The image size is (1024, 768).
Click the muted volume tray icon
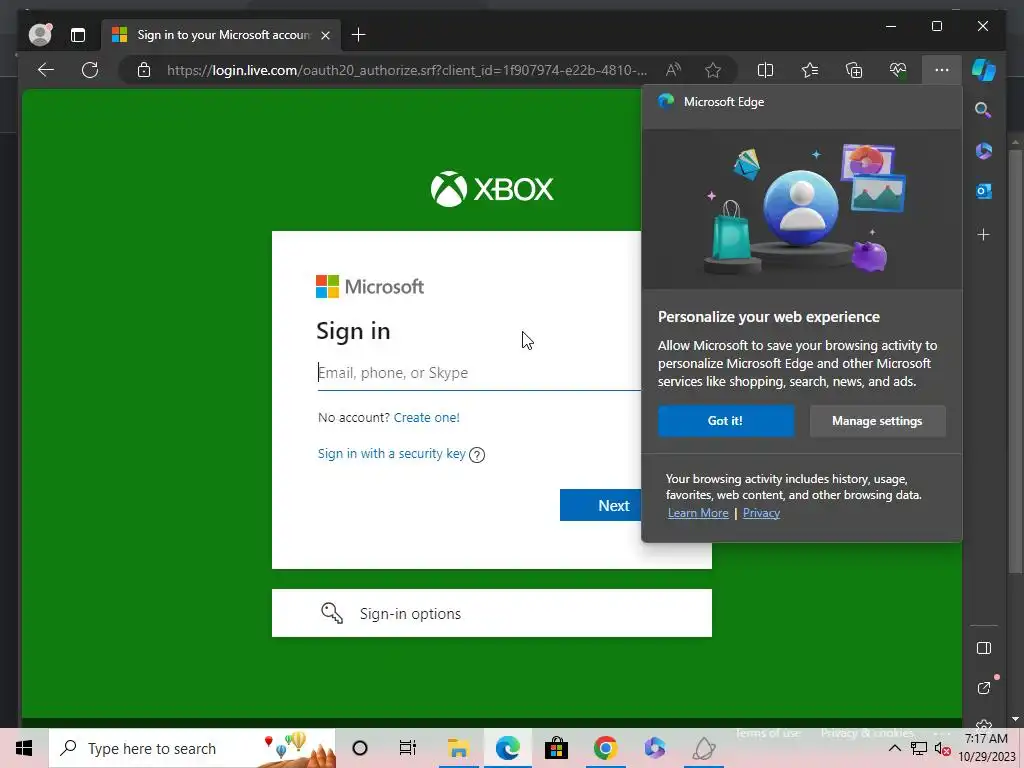click(x=942, y=749)
